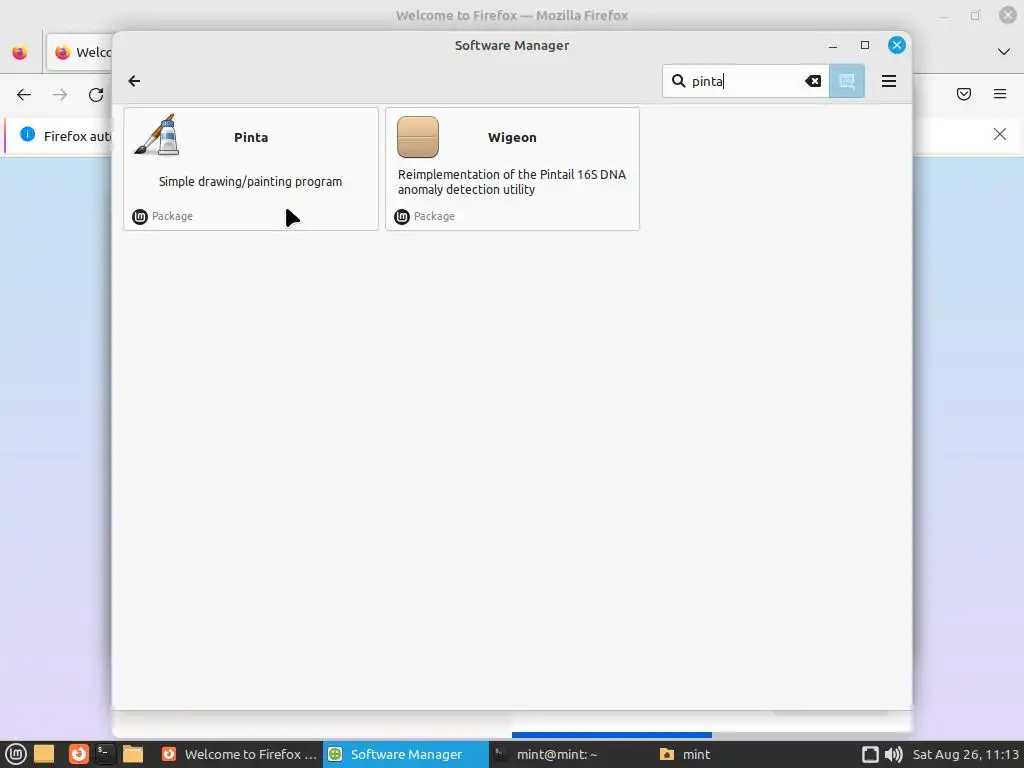Toggle search in package descriptions button
This screenshot has width=1024, height=768.
click(x=847, y=81)
